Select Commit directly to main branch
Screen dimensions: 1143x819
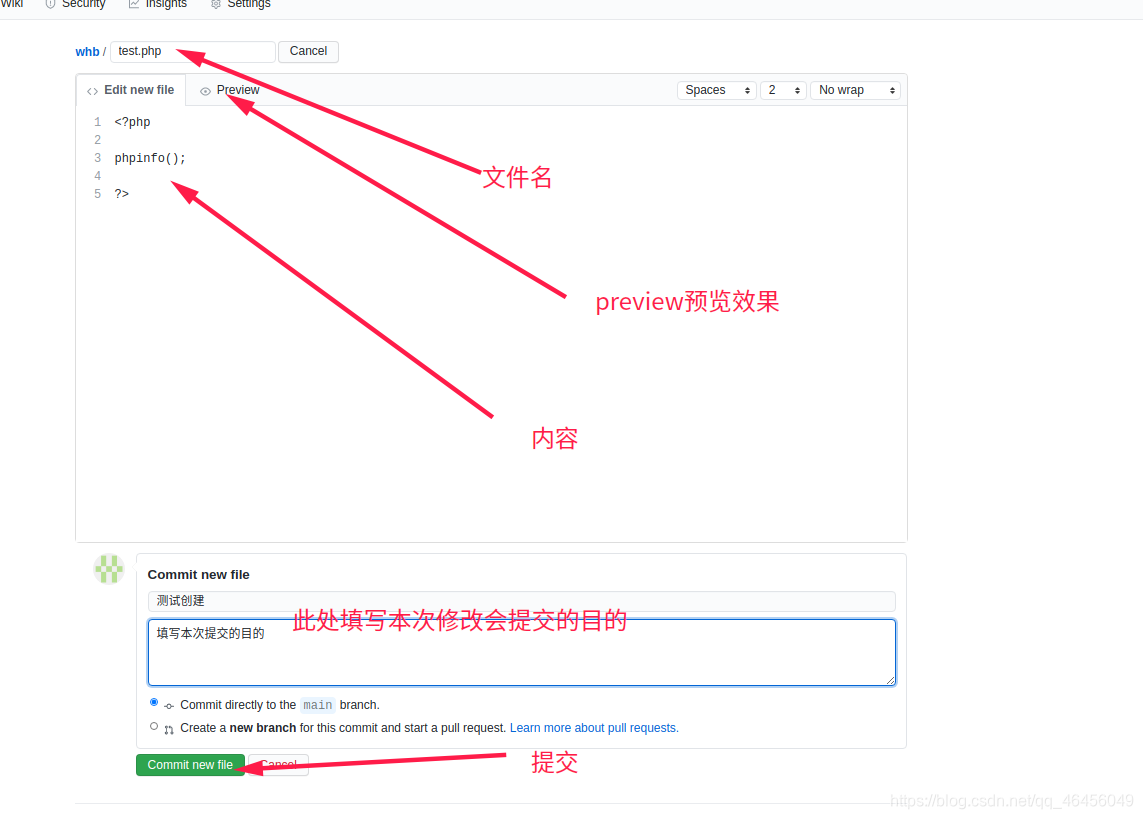pyautogui.click(x=154, y=702)
